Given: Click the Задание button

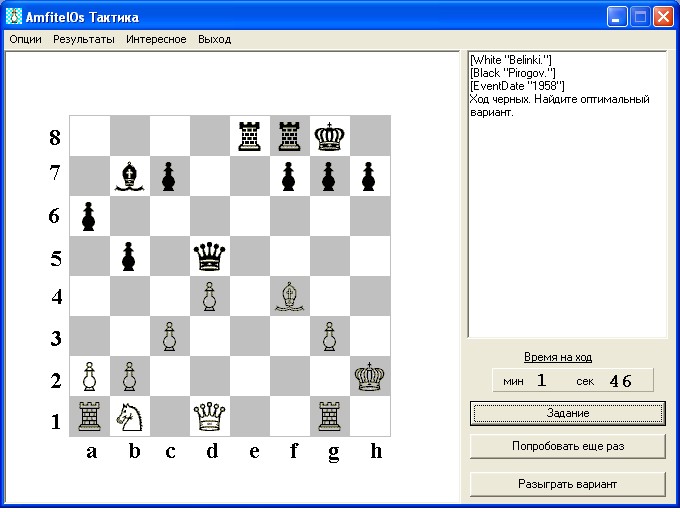Looking at the screenshot, I should click(568, 413).
